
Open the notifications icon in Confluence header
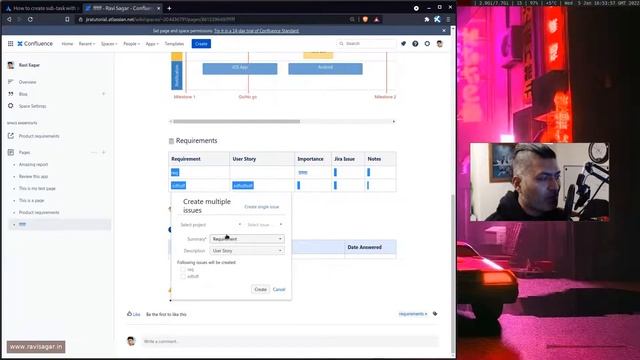click(403, 44)
